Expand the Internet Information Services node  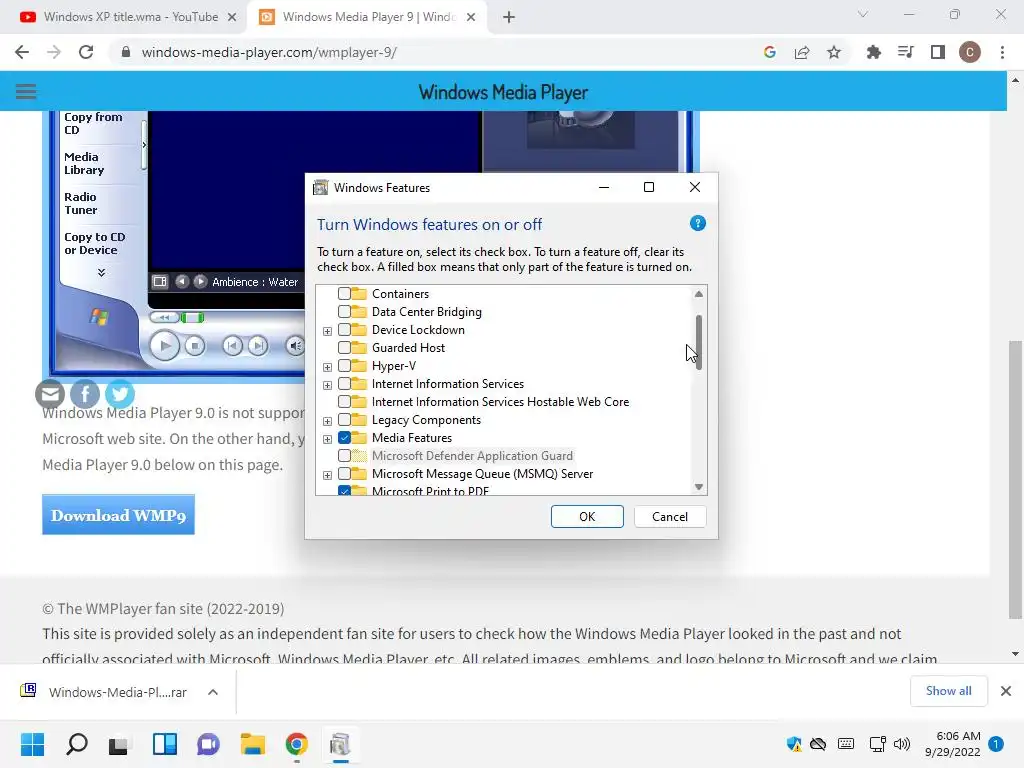[327, 385]
